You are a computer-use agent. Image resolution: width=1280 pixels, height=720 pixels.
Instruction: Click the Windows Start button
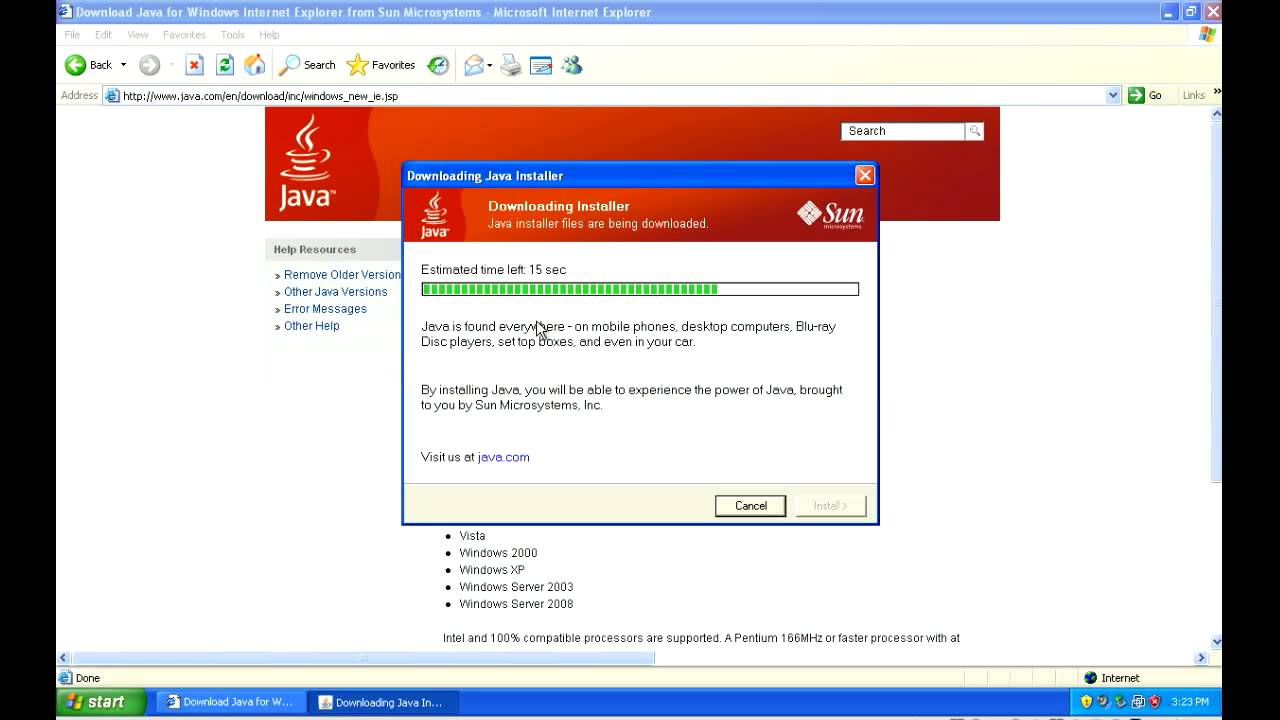[101, 702]
